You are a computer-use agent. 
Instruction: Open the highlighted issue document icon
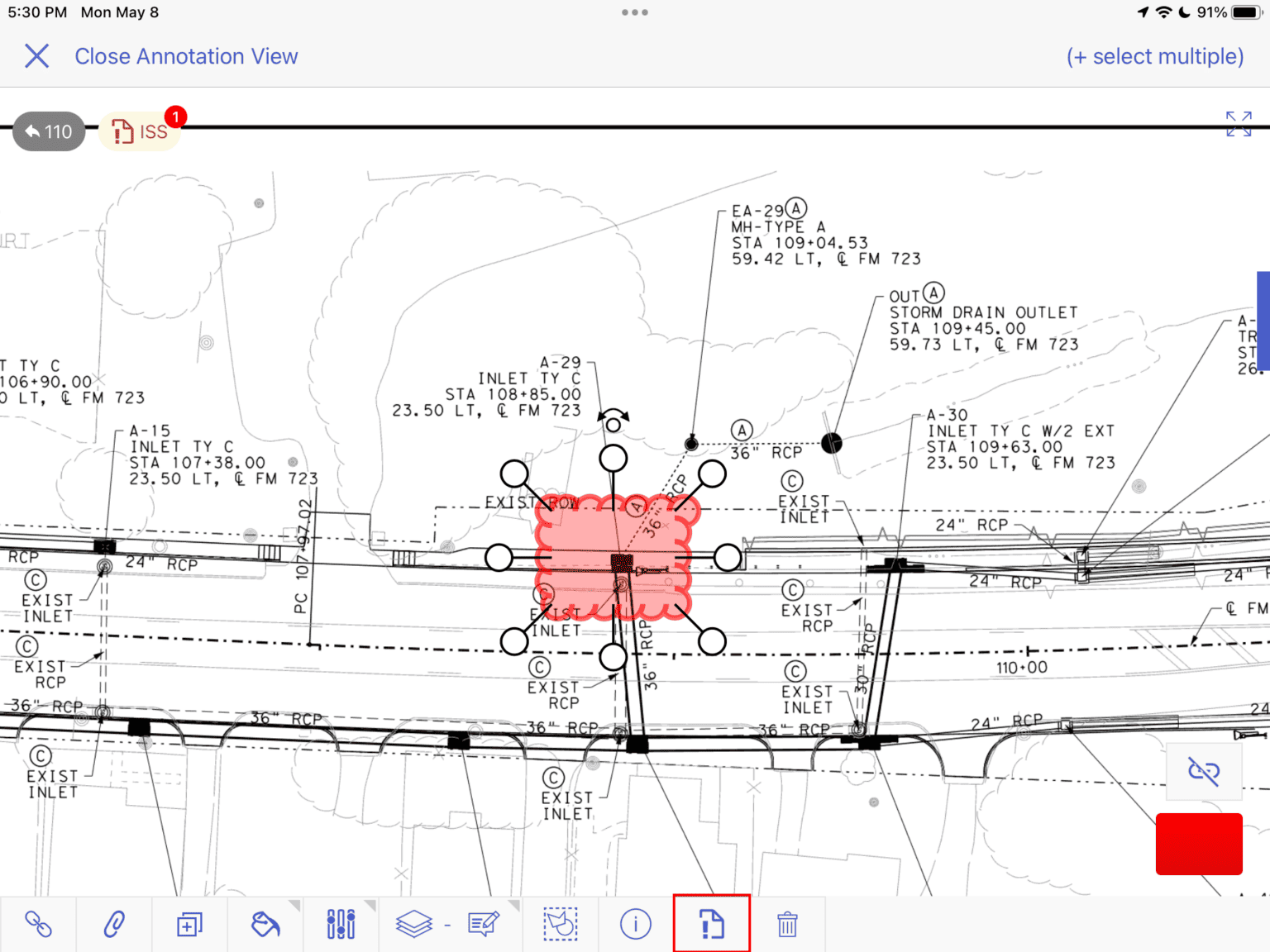pos(712,925)
